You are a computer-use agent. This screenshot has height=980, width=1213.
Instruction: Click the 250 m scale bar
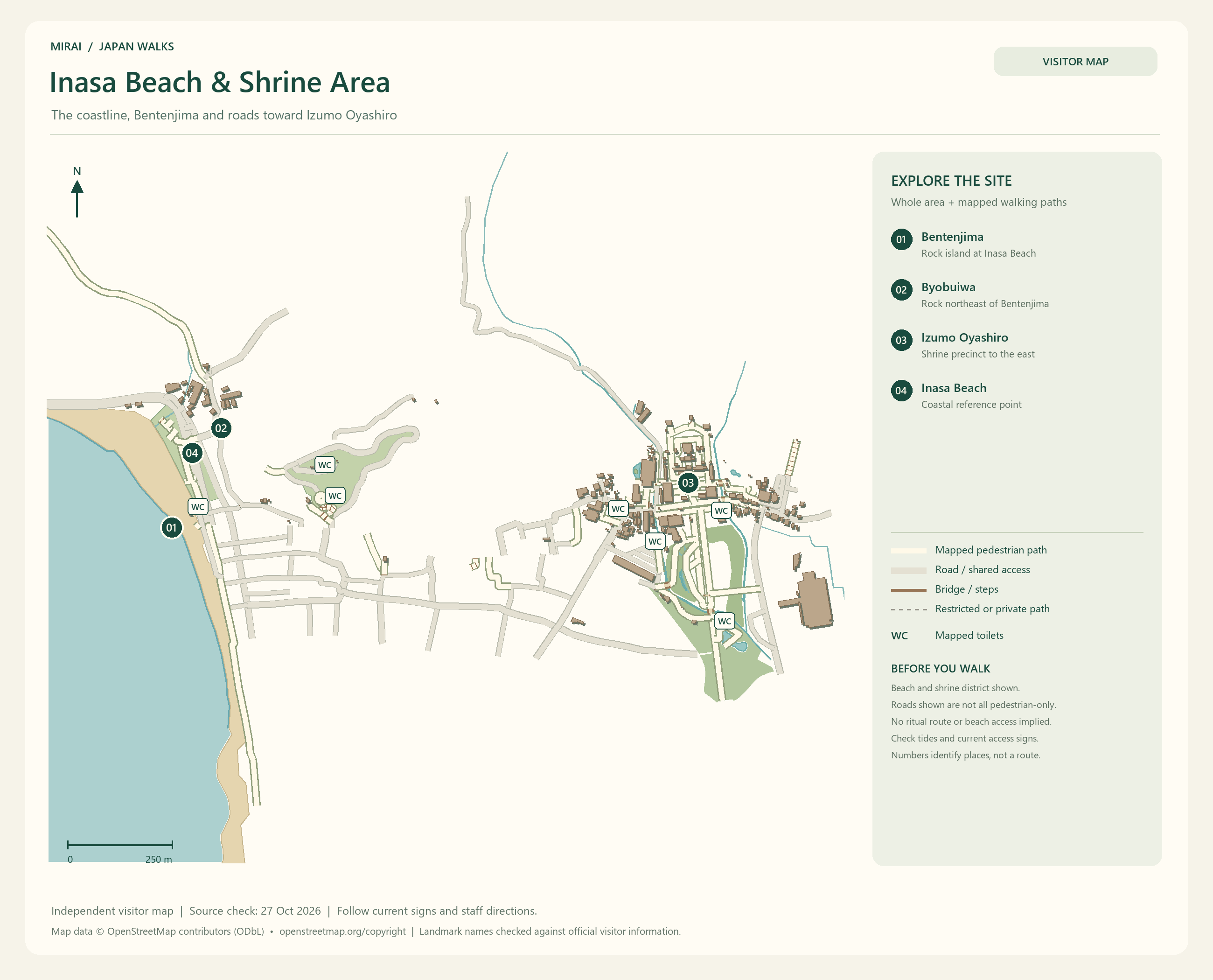pos(119,845)
